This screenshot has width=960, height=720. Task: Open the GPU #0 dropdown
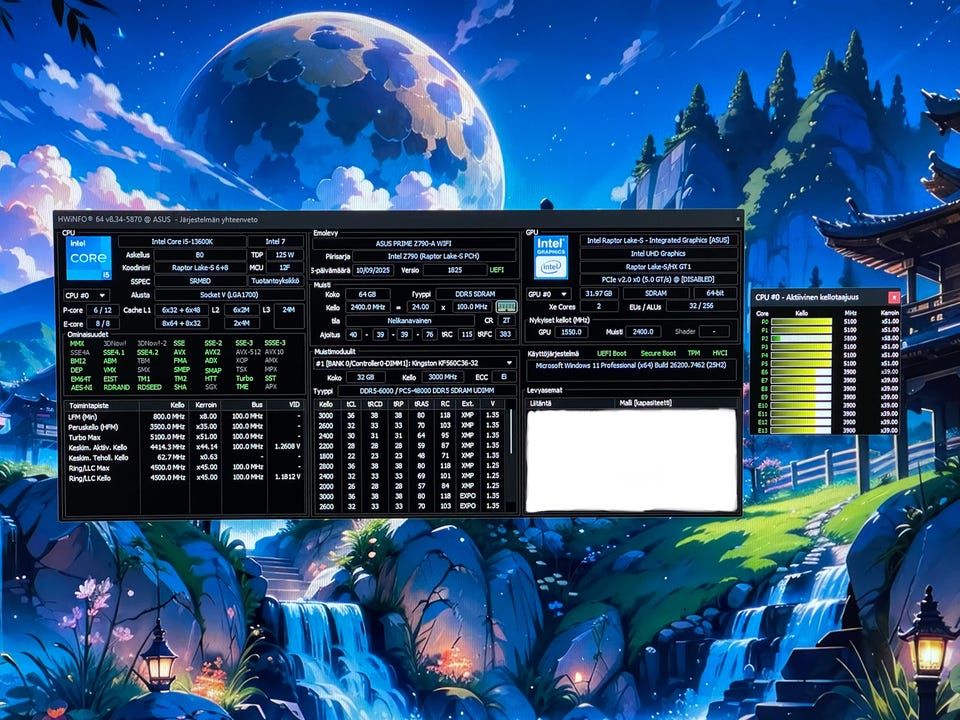pyautogui.click(x=549, y=294)
